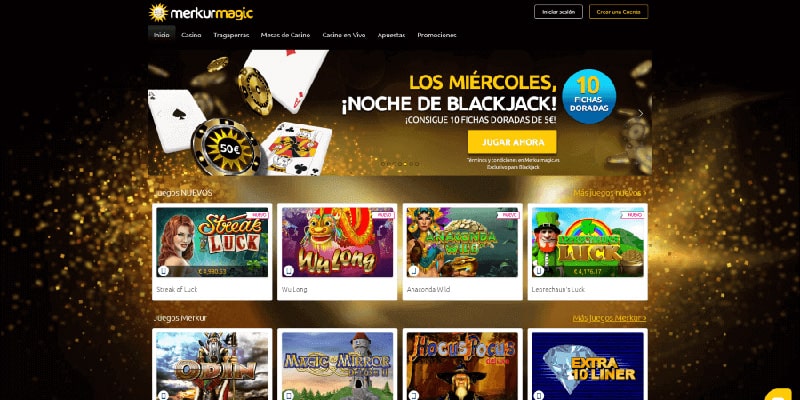Screen dimensions: 800x400
Task: Click the yellow Jugar Ahora button
Action: (512, 142)
